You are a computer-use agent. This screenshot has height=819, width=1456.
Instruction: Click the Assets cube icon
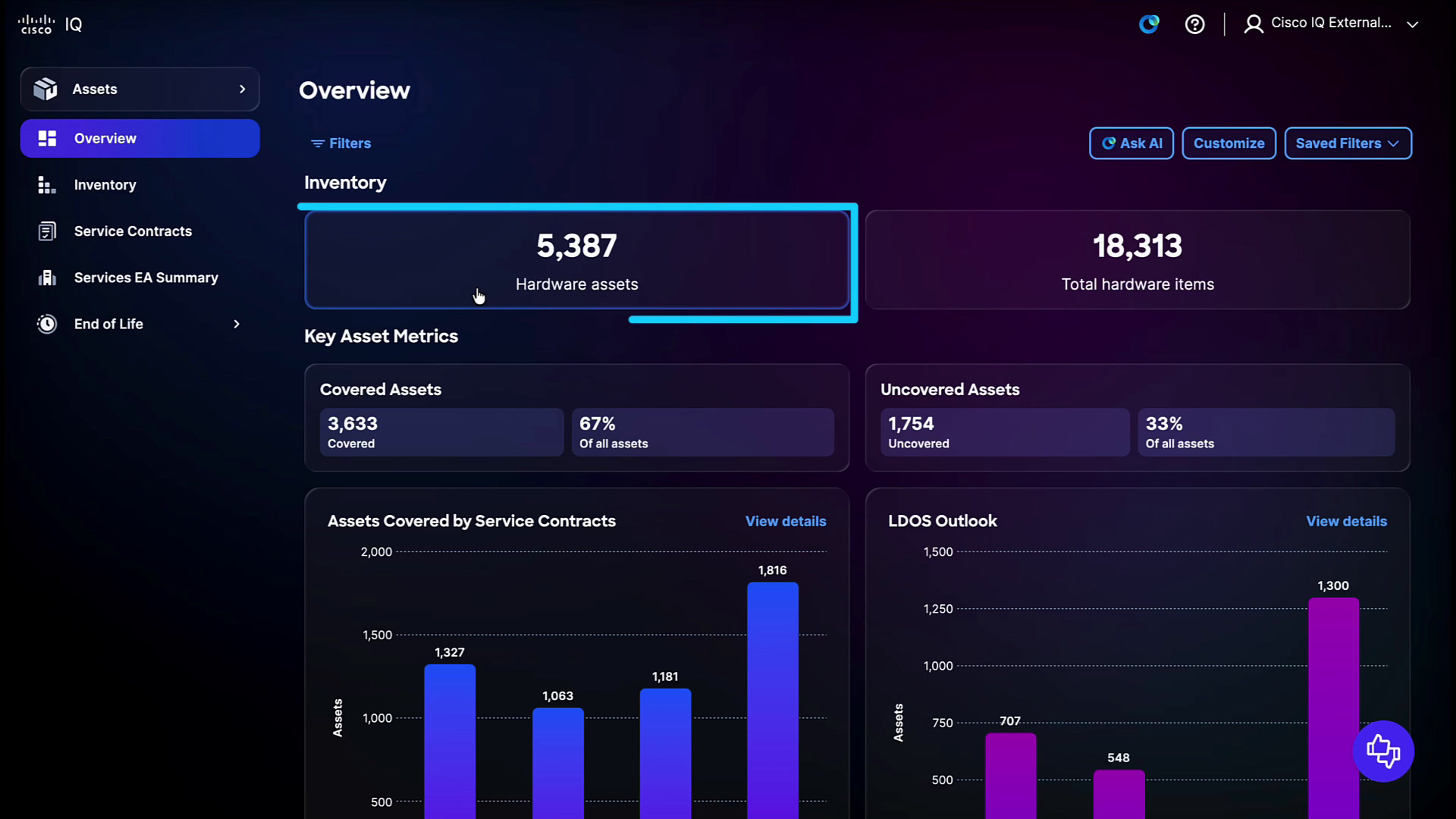point(45,89)
